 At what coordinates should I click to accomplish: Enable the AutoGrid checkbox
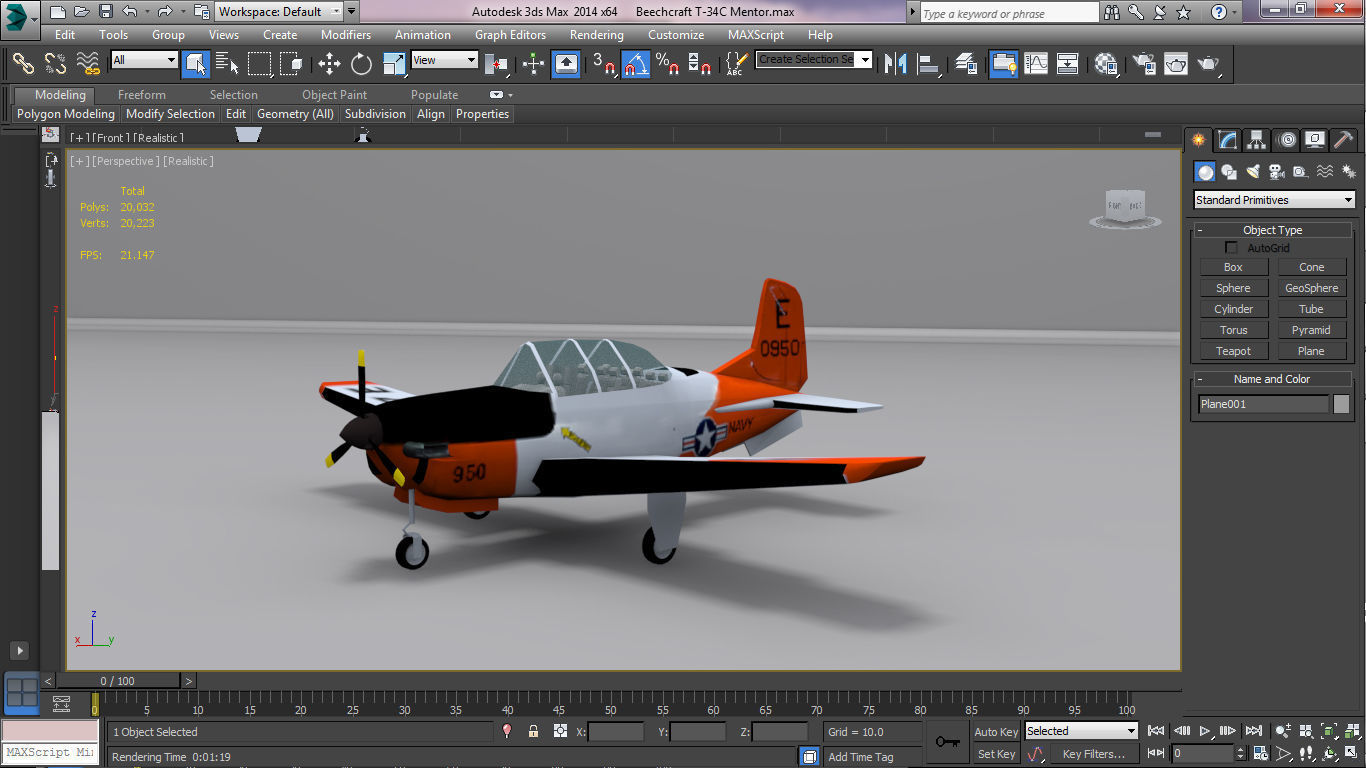click(x=1232, y=247)
